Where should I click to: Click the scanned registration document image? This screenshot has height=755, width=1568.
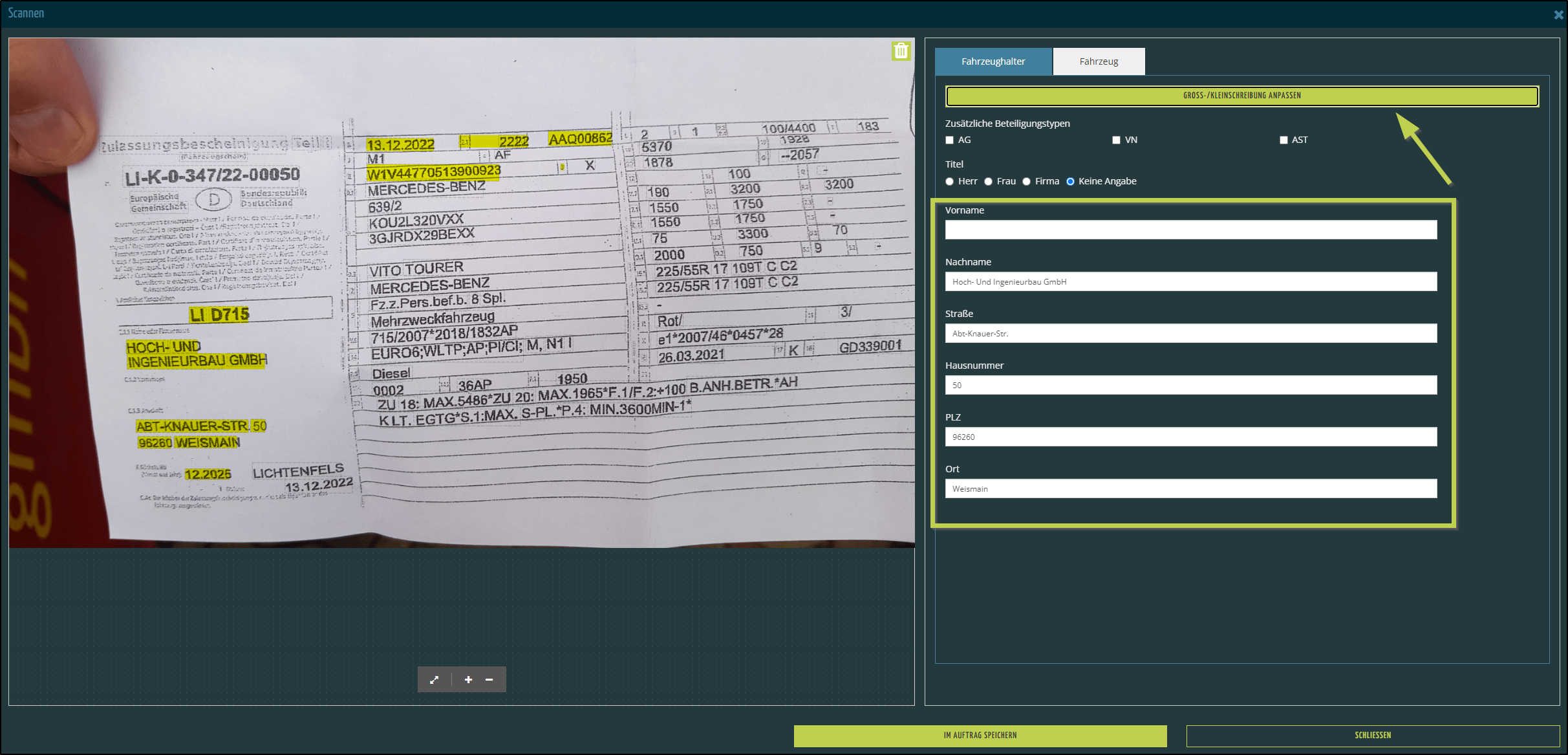coord(462,292)
